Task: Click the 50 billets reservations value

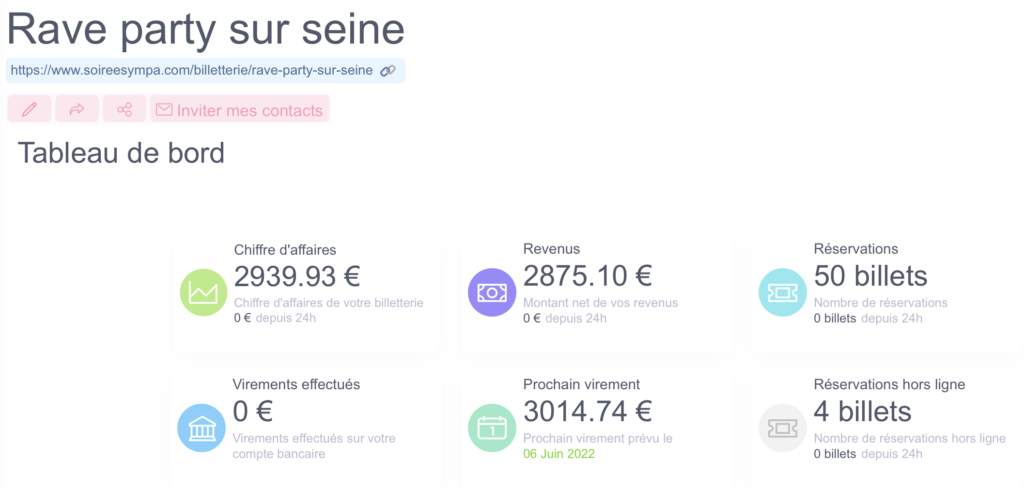Action: coord(871,276)
